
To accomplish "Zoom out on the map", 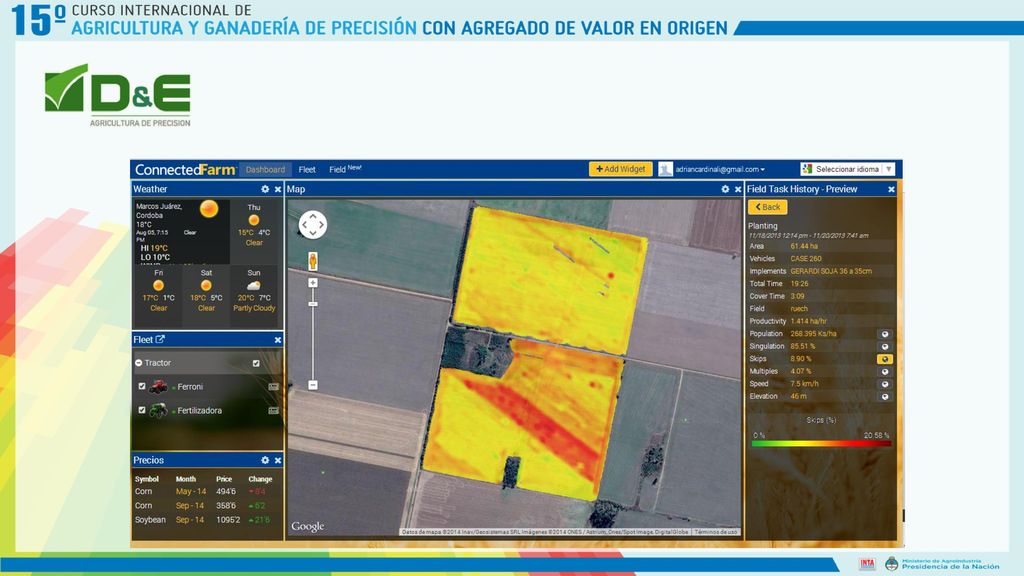I will pos(313,385).
